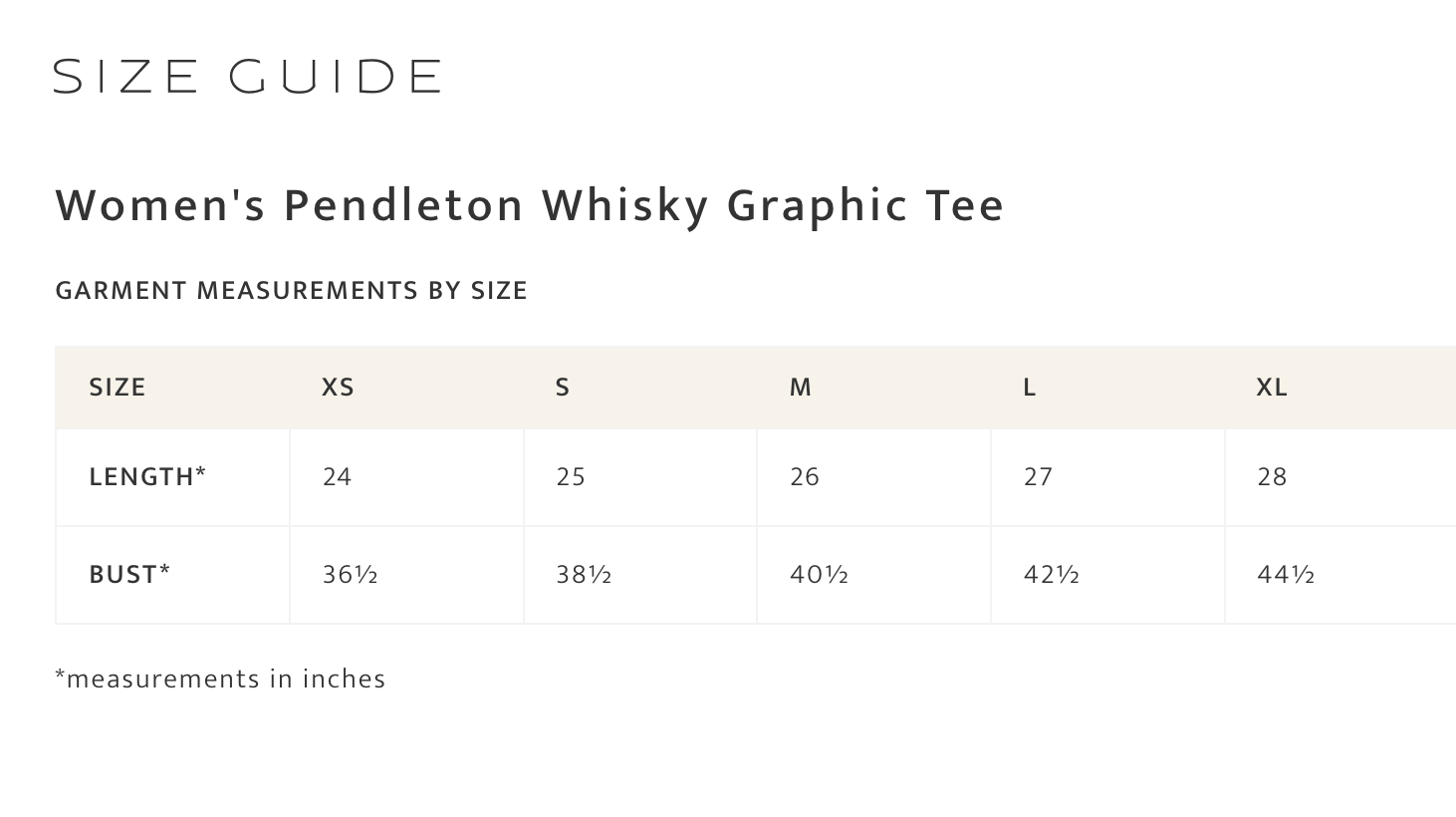Click the L length value 27
Screen dimensions: 1456x817
(1038, 477)
